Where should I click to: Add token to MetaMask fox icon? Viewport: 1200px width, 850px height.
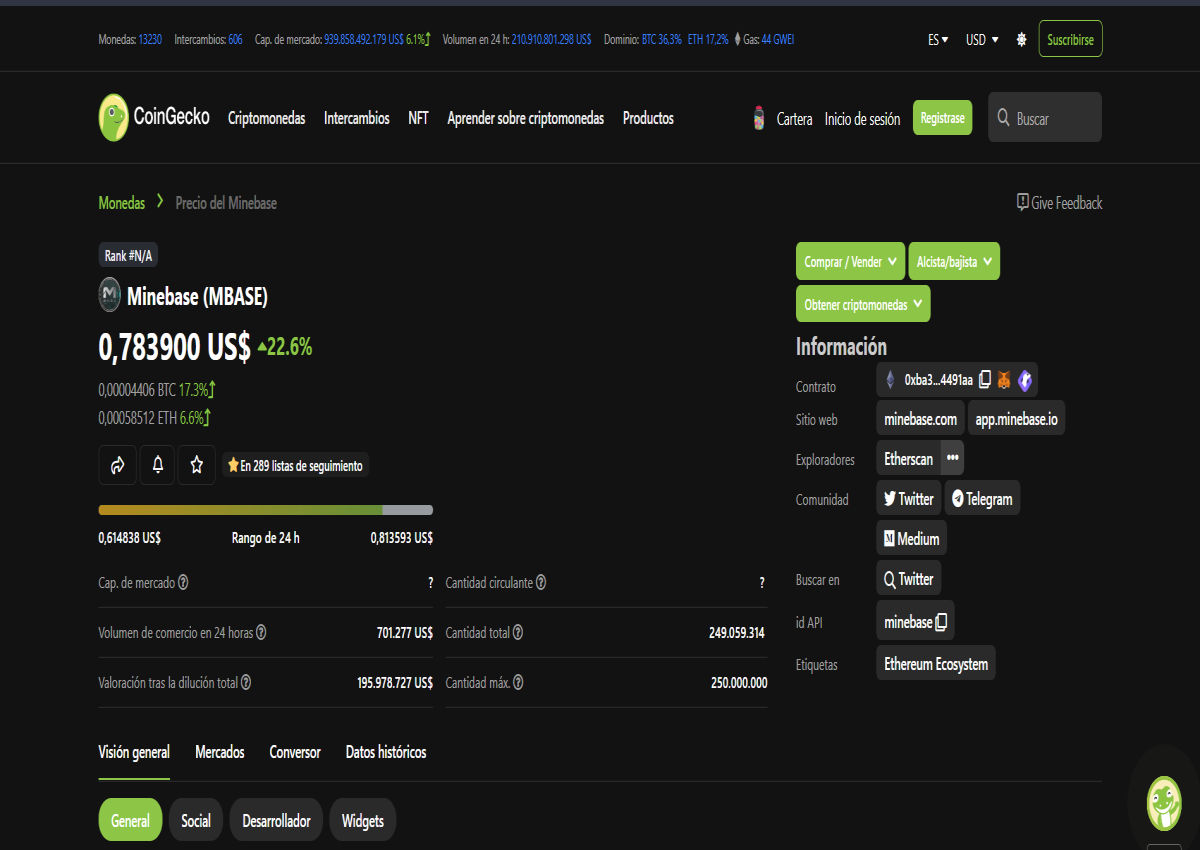tap(1004, 380)
